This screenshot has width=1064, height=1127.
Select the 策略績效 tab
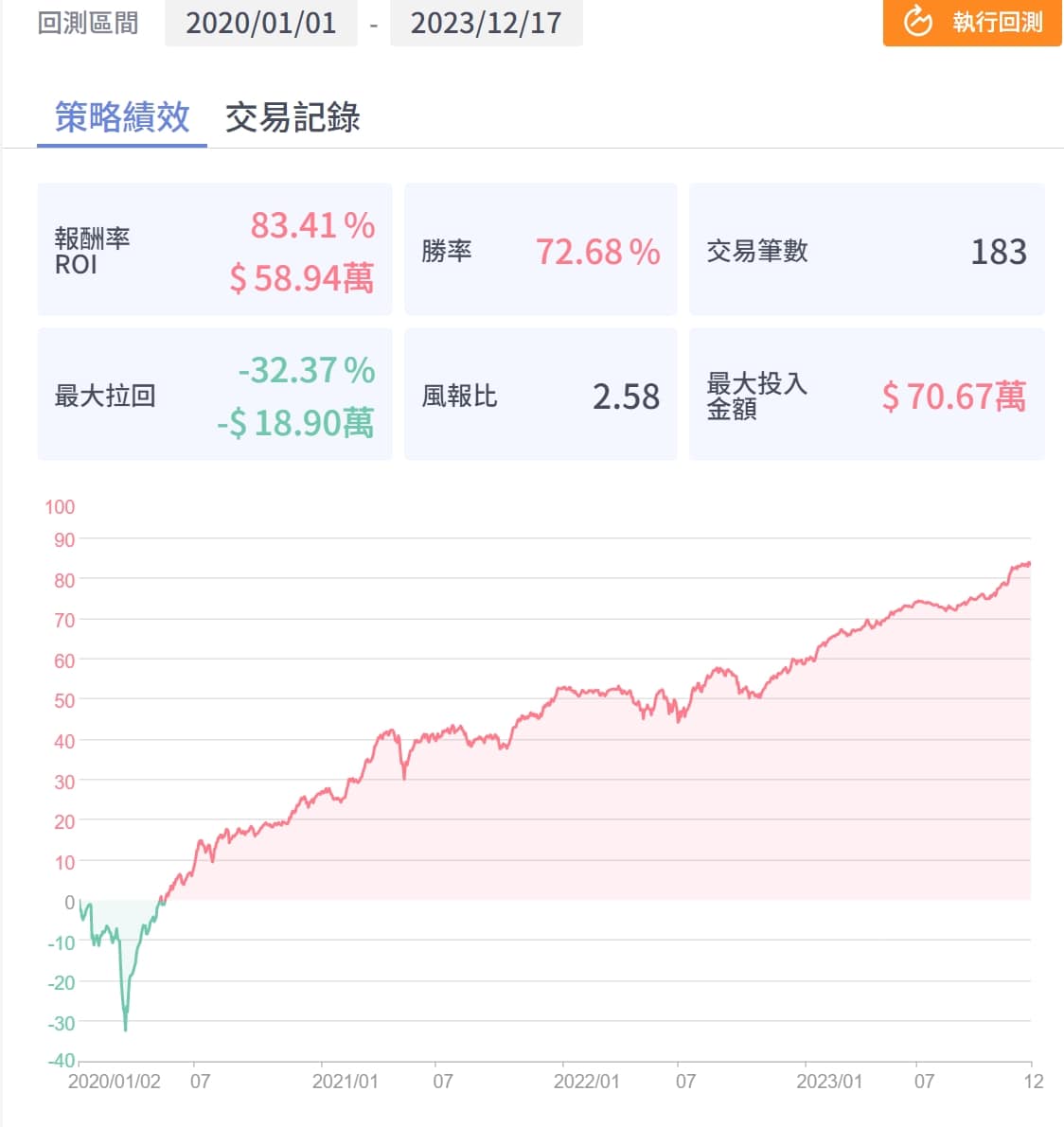point(122,118)
